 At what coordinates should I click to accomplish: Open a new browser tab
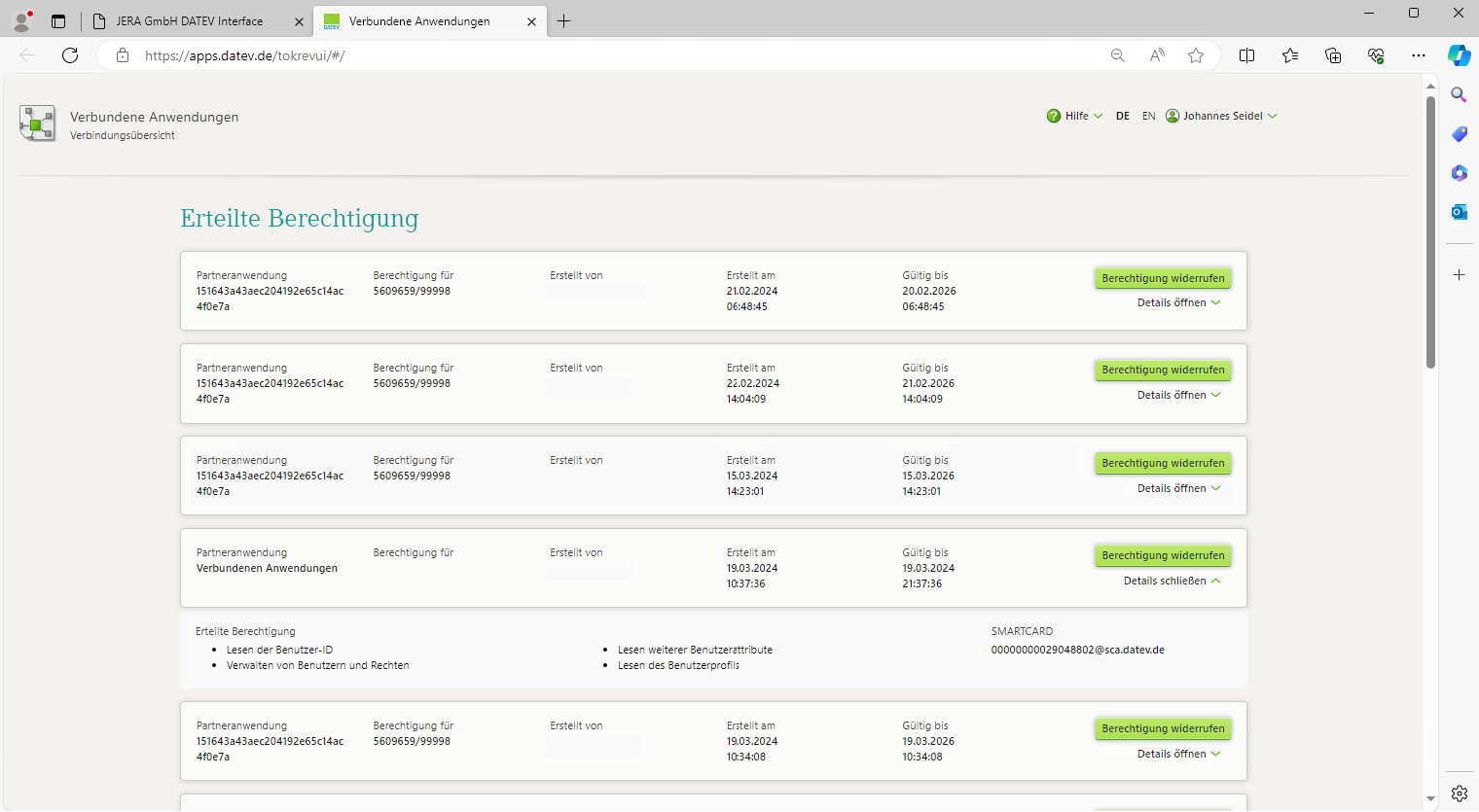pyautogui.click(x=564, y=21)
